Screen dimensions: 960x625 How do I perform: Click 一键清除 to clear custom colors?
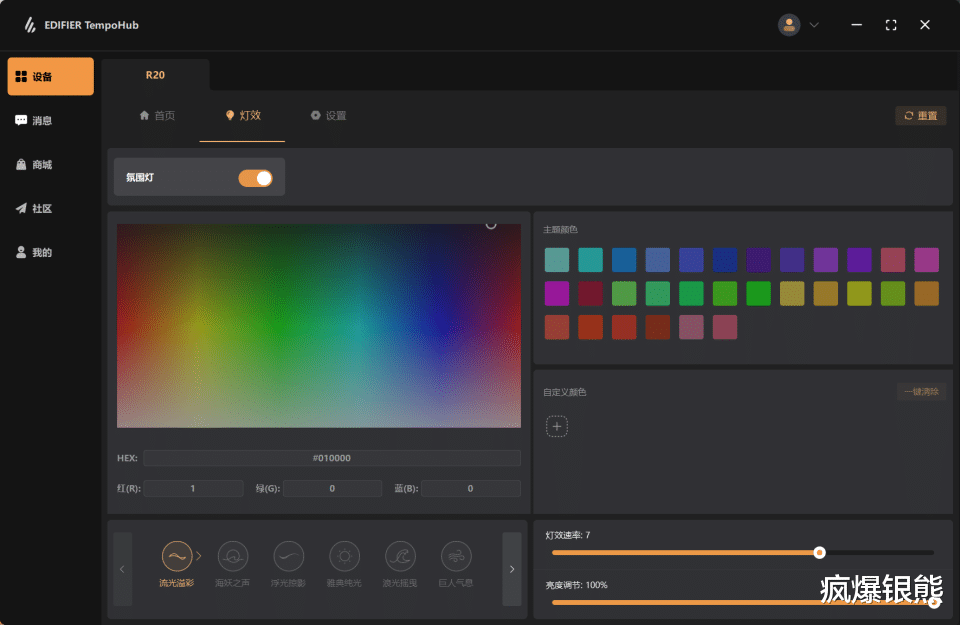tap(921, 392)
